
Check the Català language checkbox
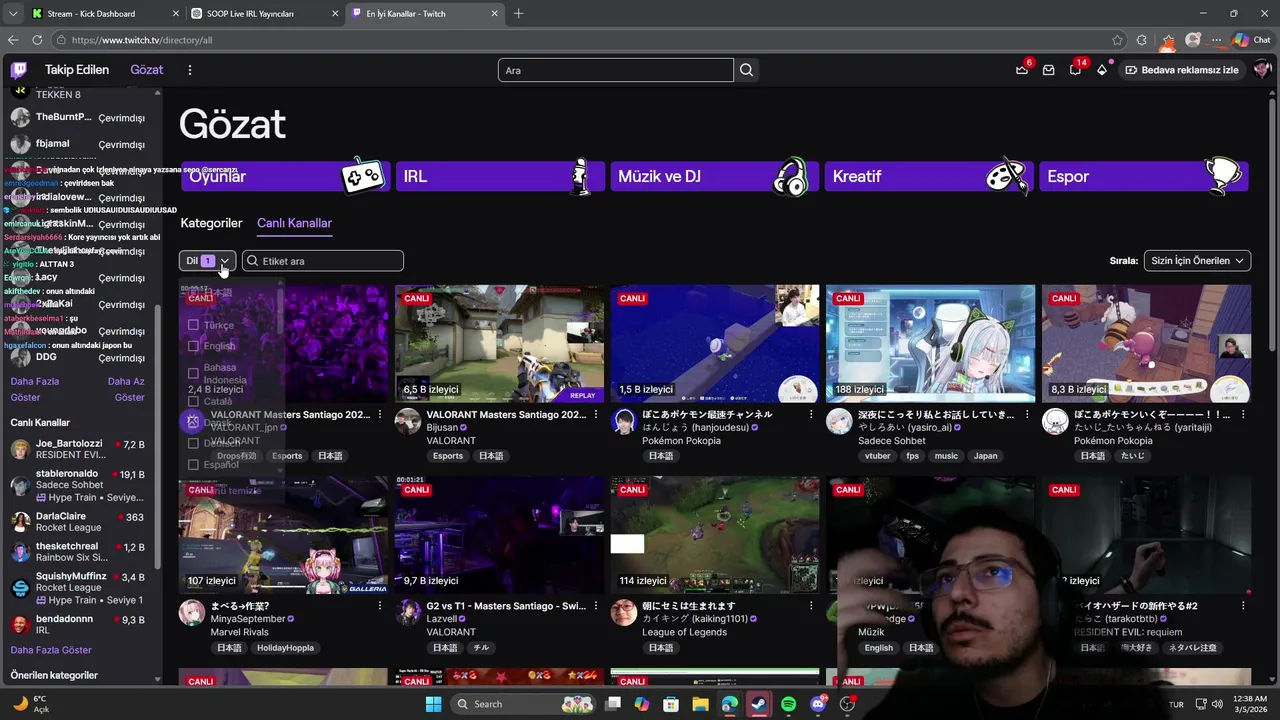coord(193,401)
